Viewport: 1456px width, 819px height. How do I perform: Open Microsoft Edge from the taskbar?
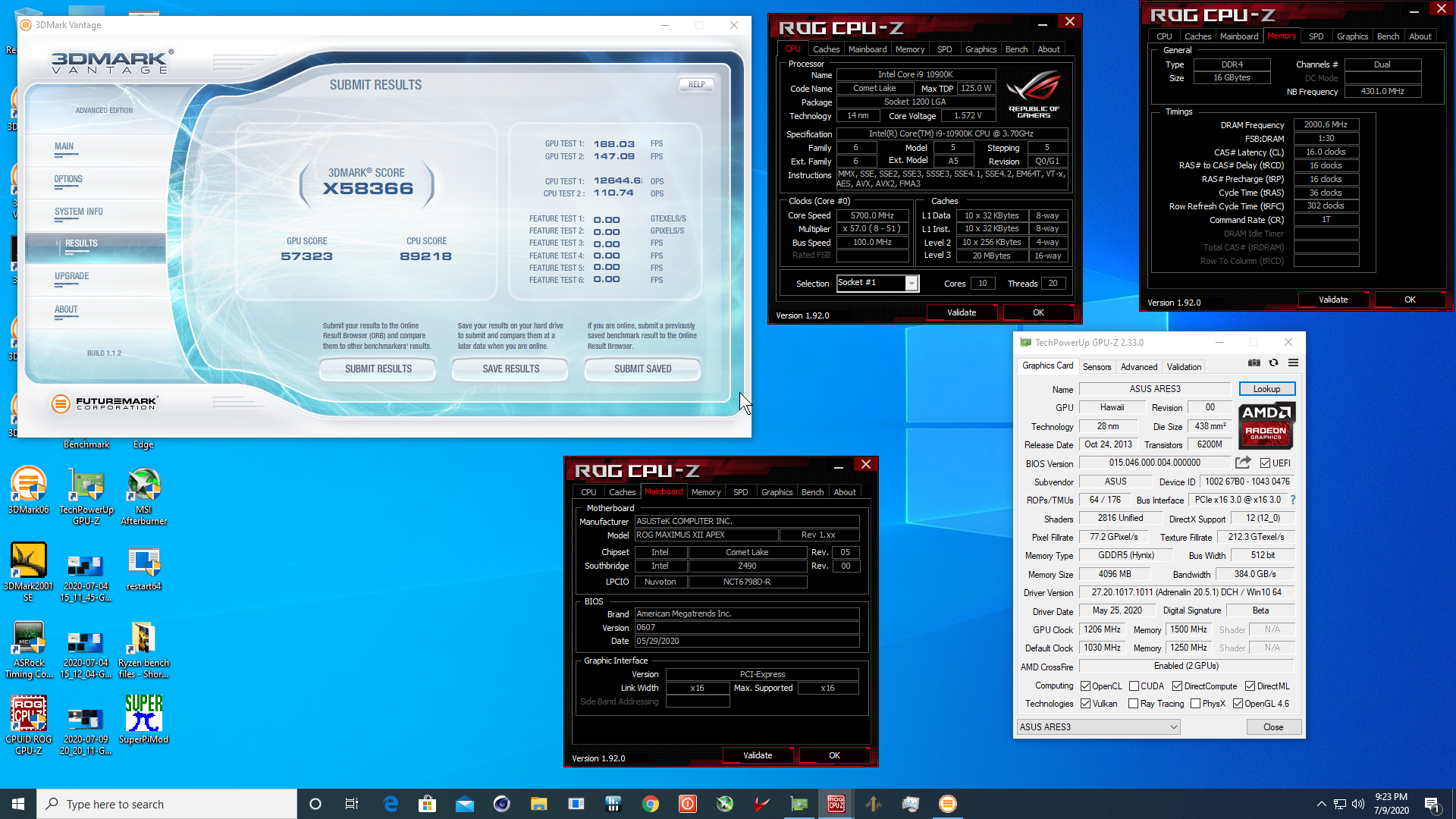[391, 804]
